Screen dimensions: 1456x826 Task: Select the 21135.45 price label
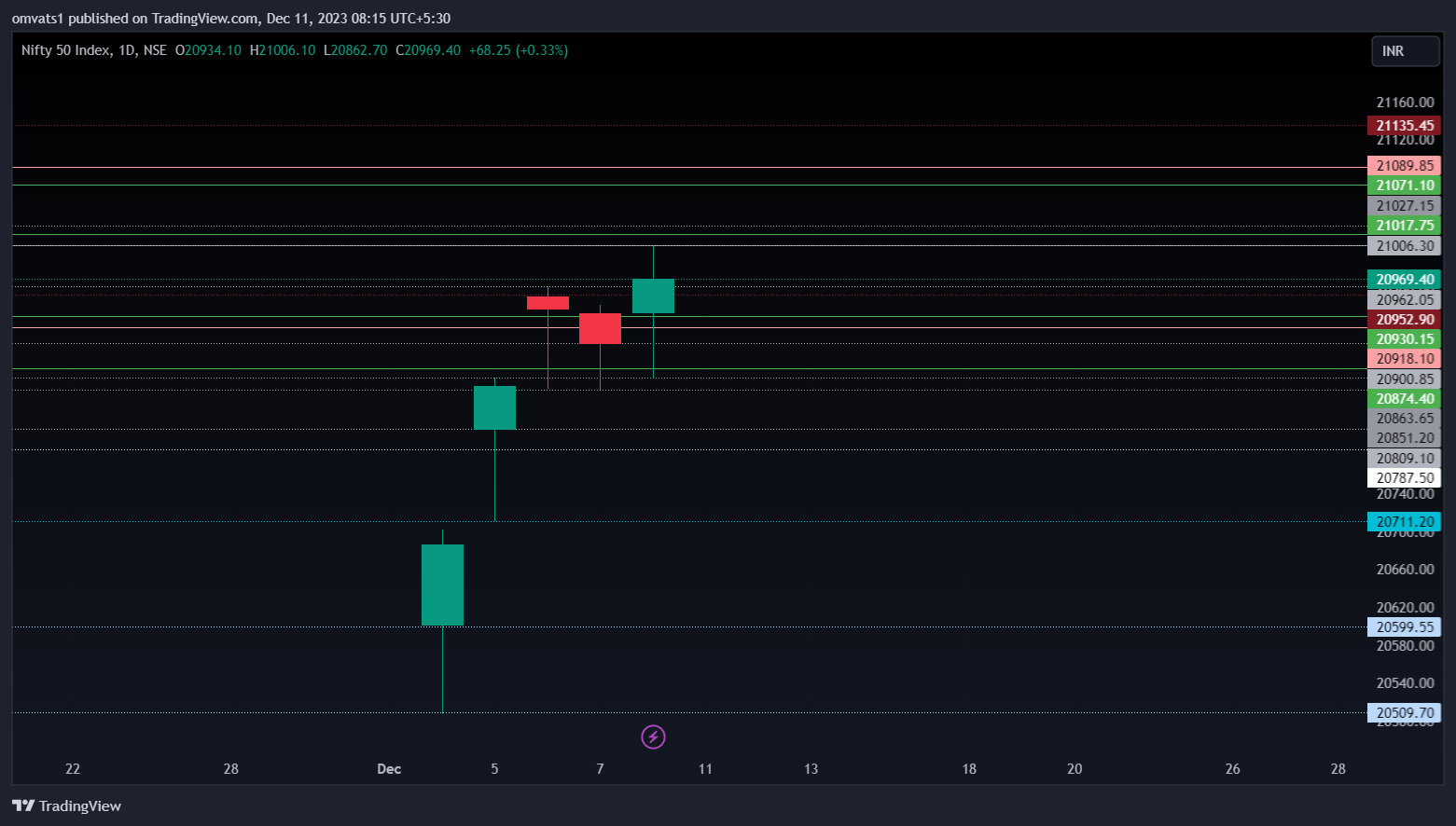pyautogui.click(x=1404, y=126)
